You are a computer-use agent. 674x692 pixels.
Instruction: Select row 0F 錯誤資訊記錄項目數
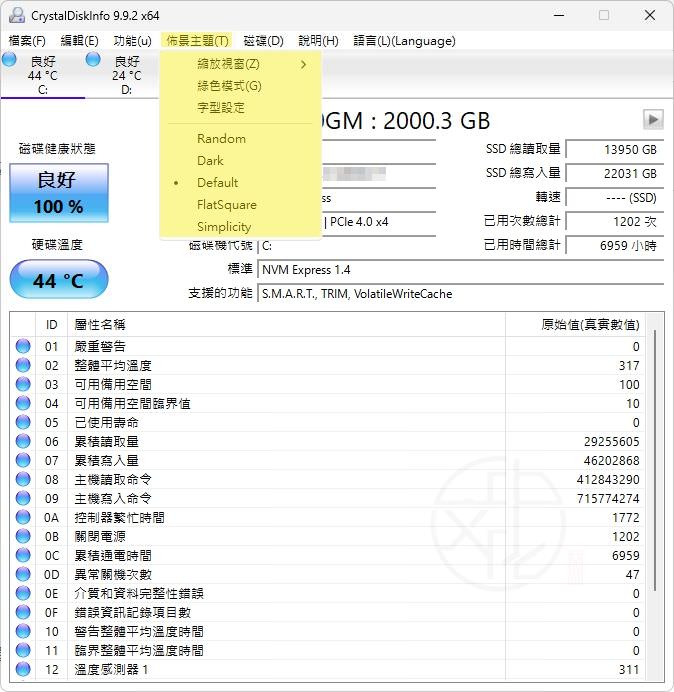tap(328, 612)
